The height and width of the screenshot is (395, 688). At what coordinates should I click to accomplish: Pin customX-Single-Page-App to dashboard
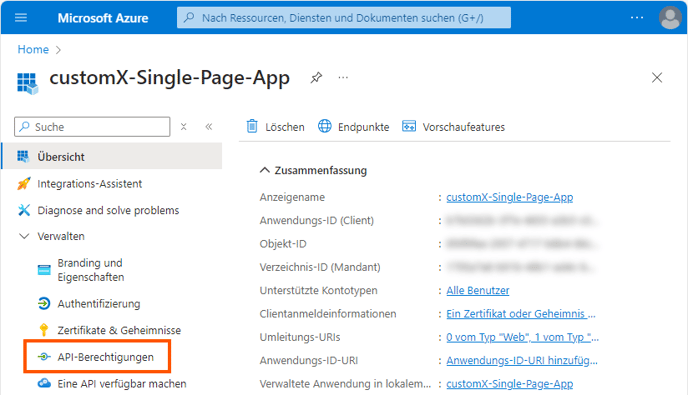click(x=316, y=78)
